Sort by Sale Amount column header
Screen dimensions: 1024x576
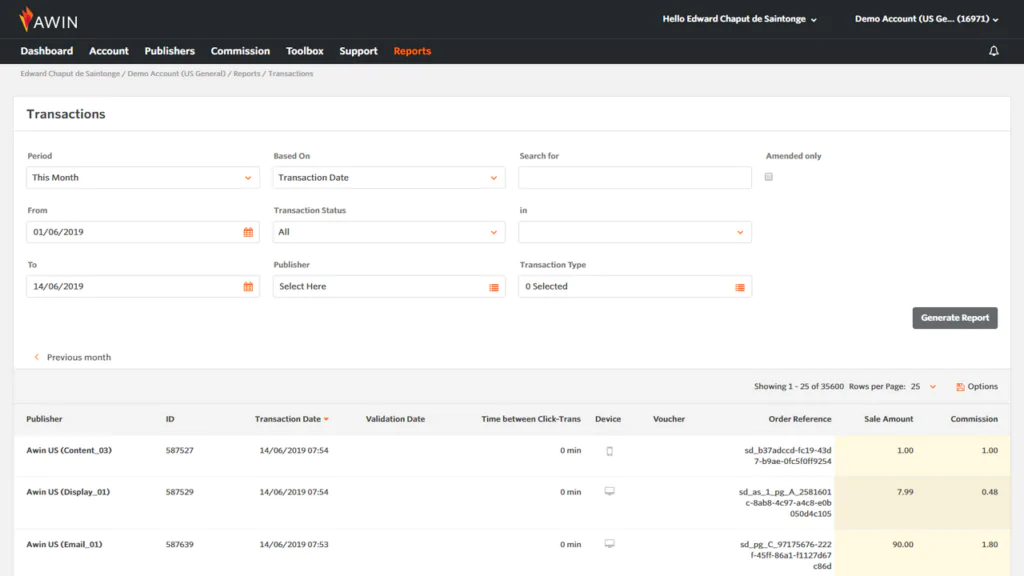tap(889, 419)
